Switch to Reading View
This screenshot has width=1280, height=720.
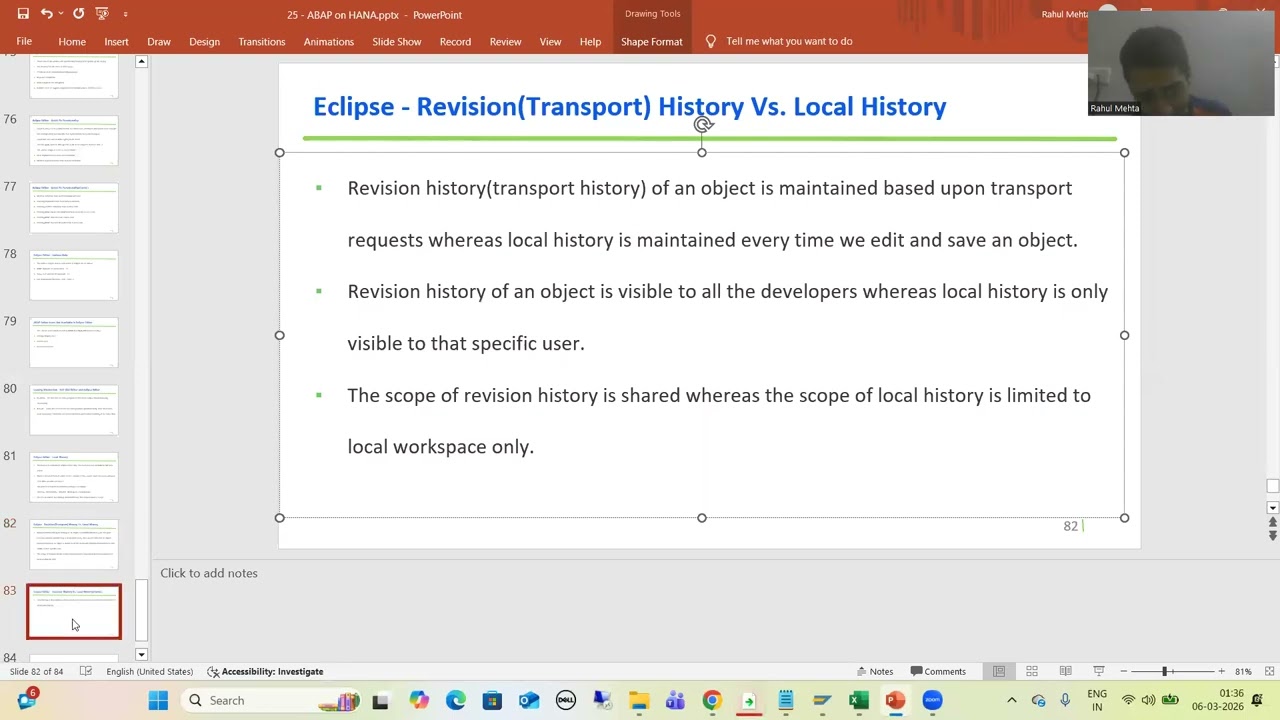pyautogui.click(x=1065, y=671)
